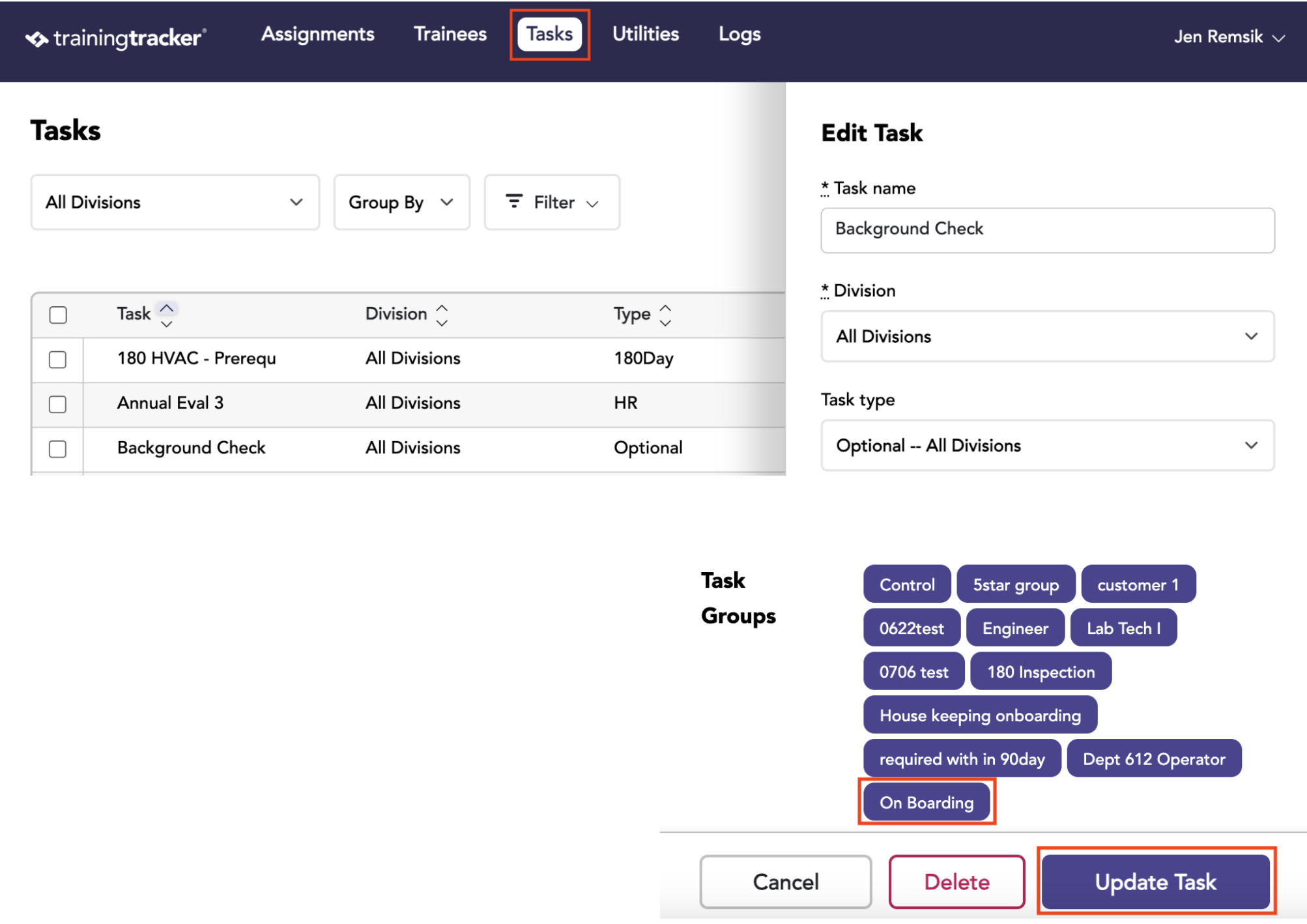Sort by Division column arrows
Screen dimensions: 1307x924
click(x=442, y=315)
